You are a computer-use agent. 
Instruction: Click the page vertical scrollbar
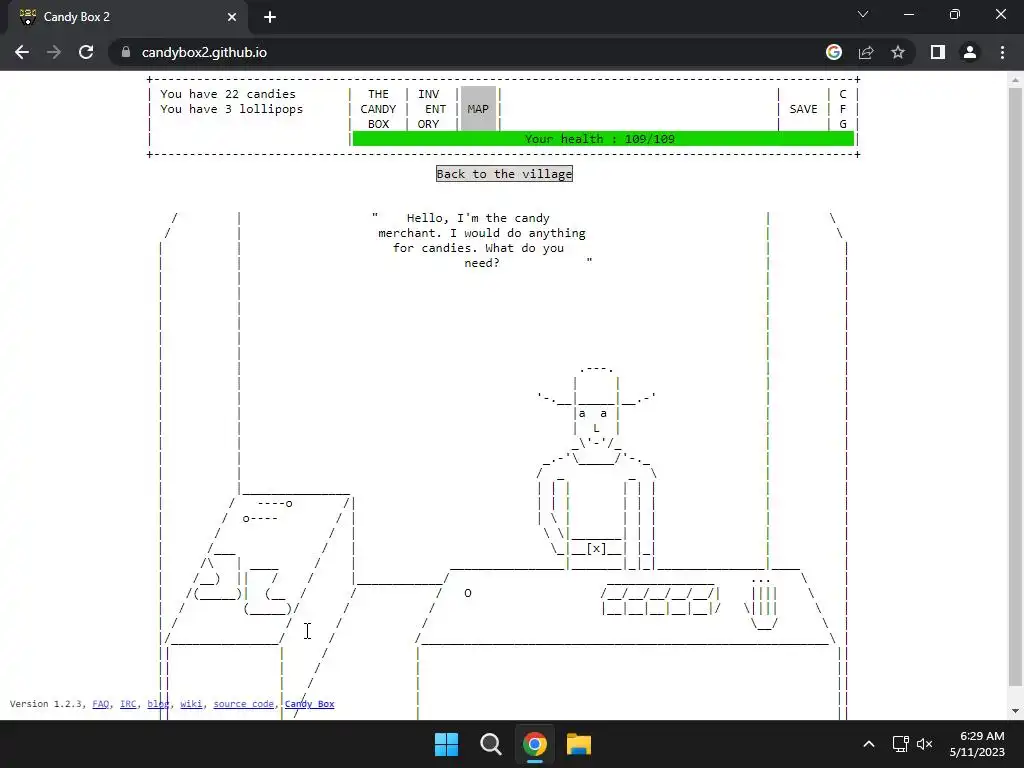tap(1015, 387)
